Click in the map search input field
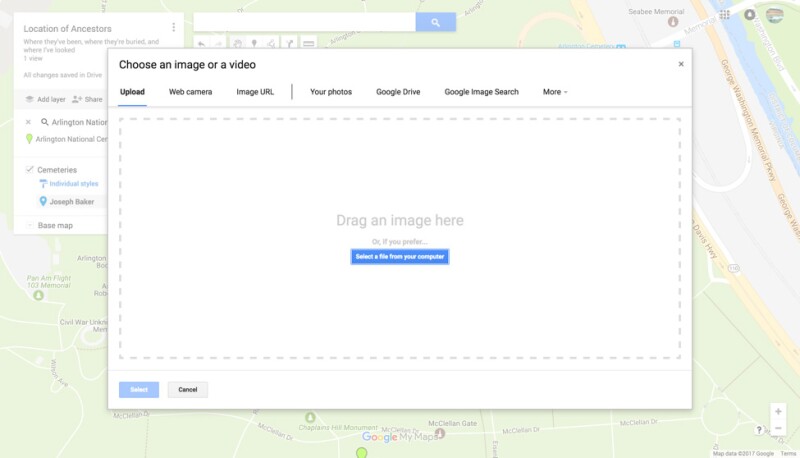This screenshot has height=458, width=800. 305,22
